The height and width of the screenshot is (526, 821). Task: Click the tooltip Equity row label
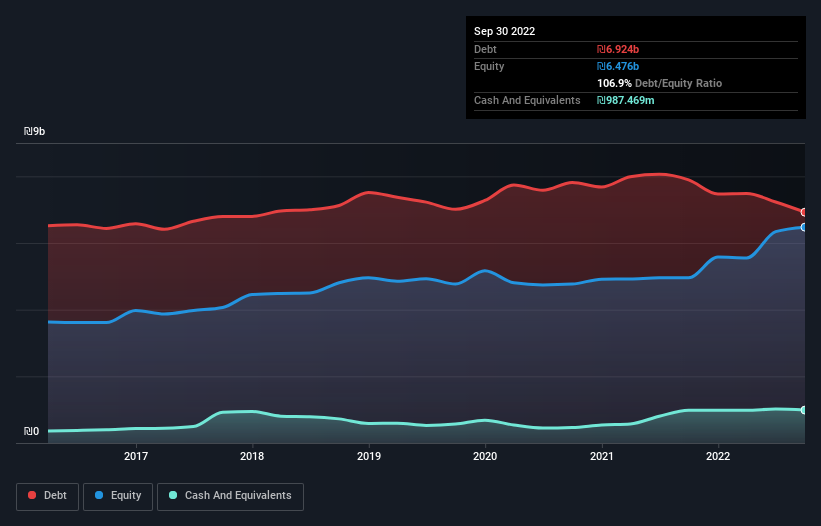(489, 66)
